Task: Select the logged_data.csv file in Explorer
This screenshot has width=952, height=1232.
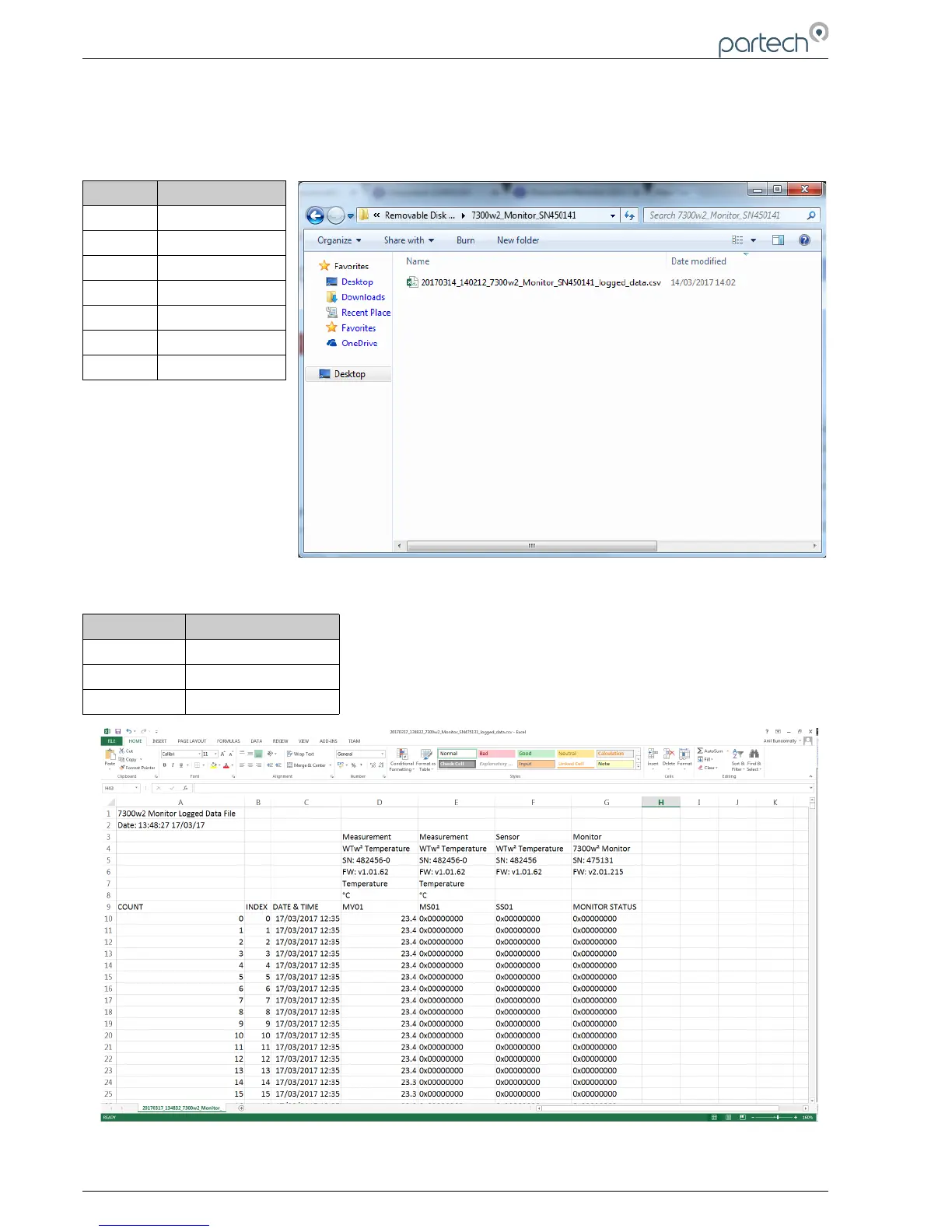Action: coord(534,282)
